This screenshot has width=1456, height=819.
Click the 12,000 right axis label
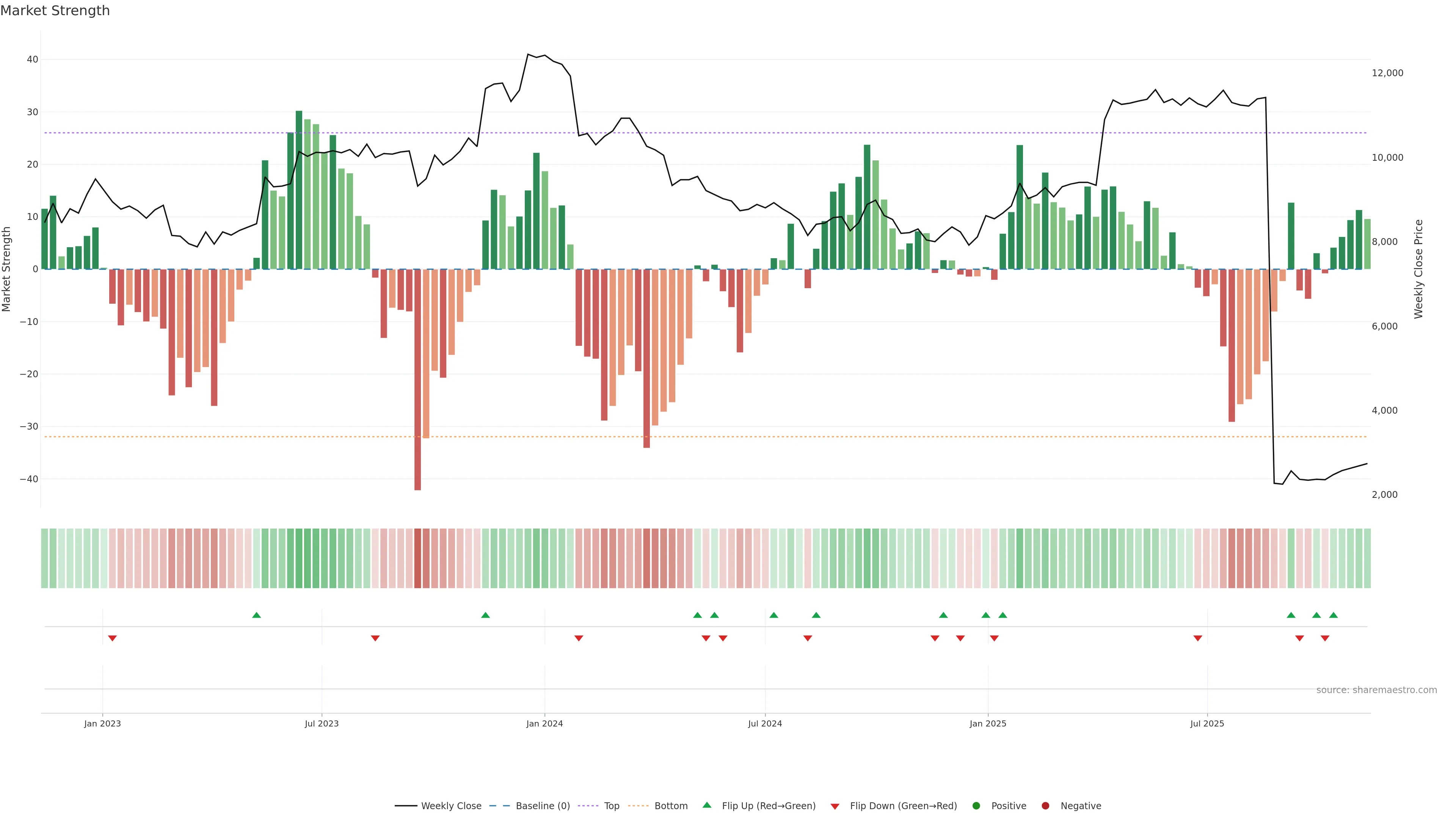(1387, 73)
